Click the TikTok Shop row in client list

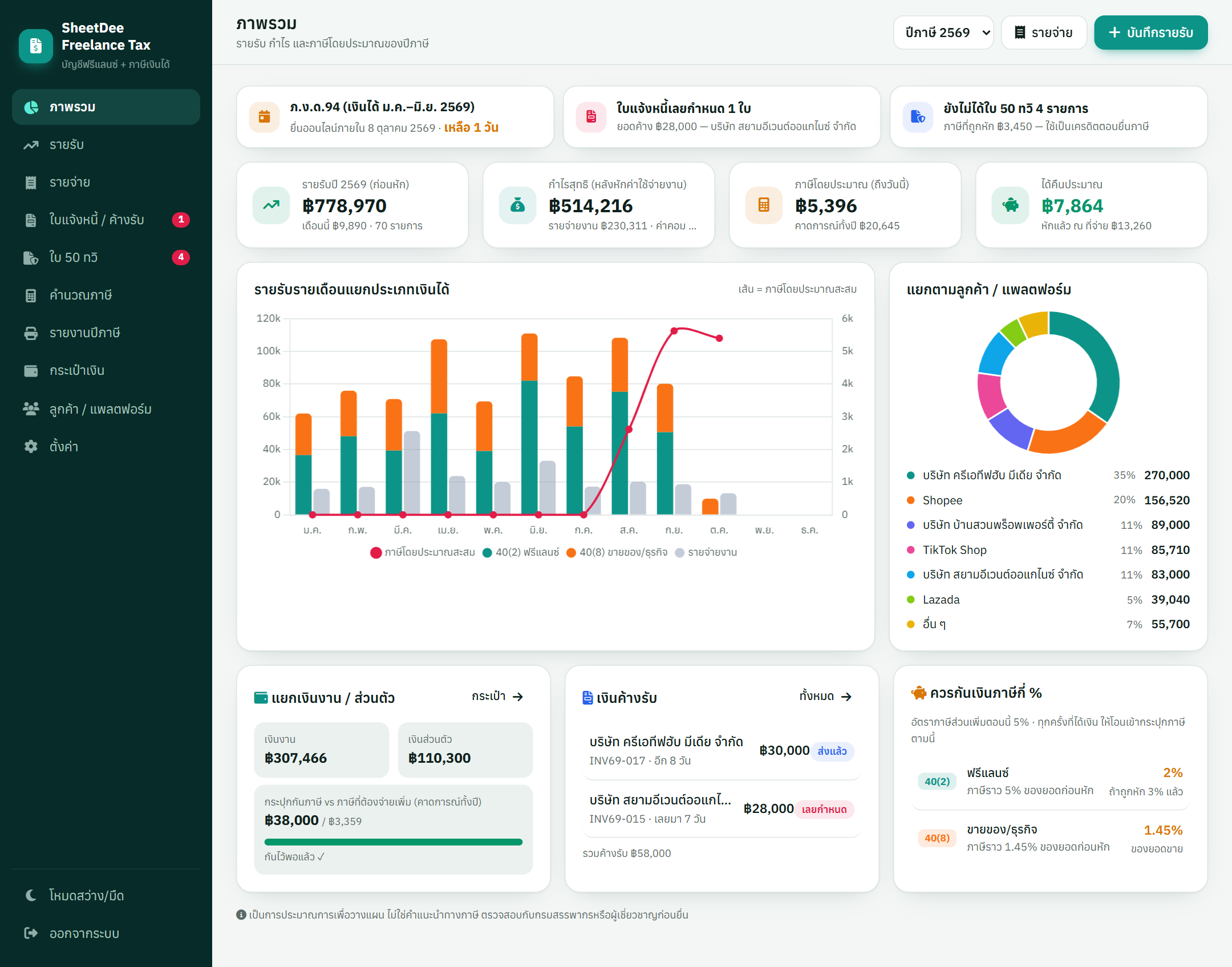pyautogui.click(x=1048, y=550)
